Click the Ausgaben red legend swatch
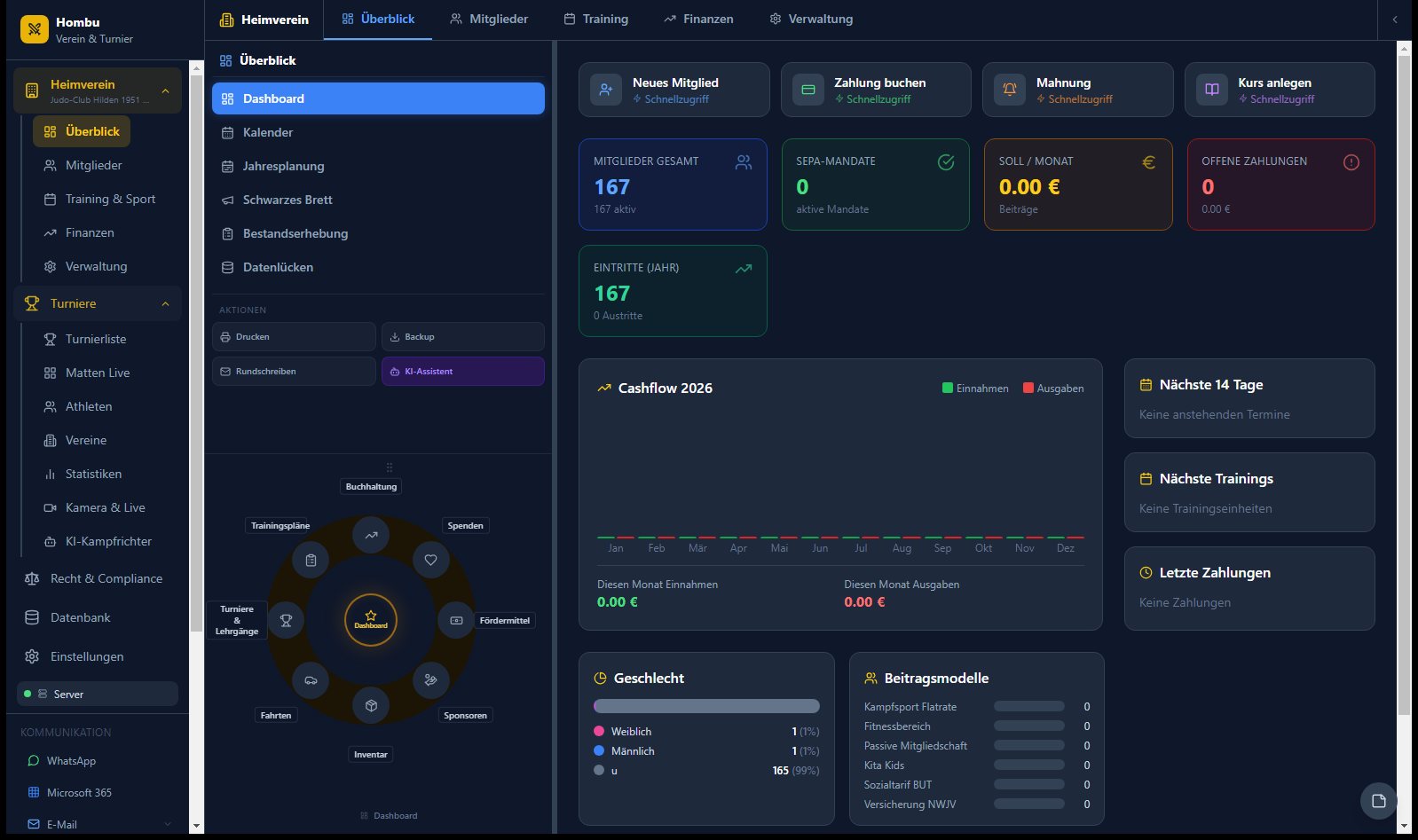 [x=1028, y=389]
